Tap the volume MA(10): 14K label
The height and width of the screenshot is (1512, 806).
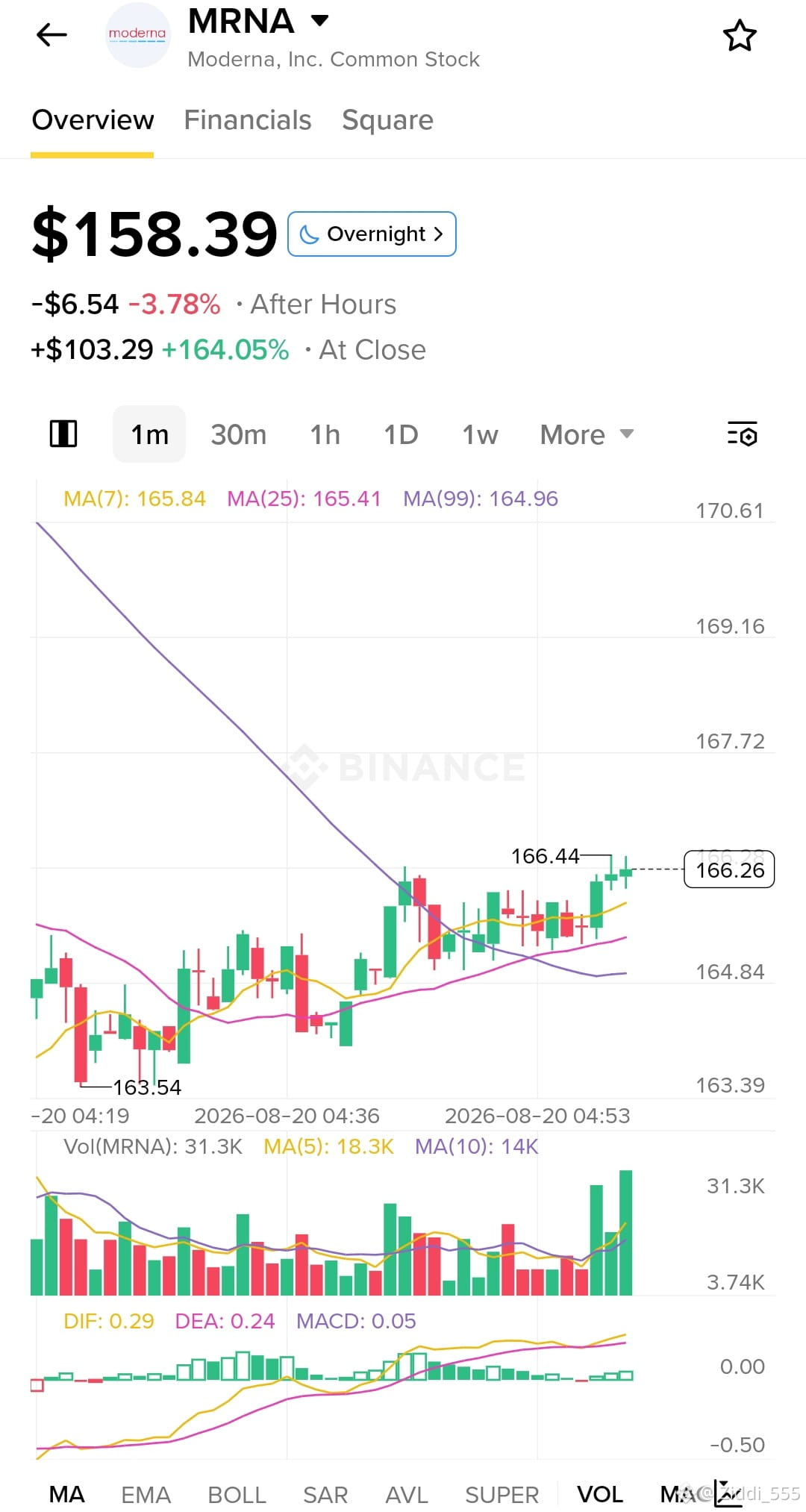point(476,1146)
